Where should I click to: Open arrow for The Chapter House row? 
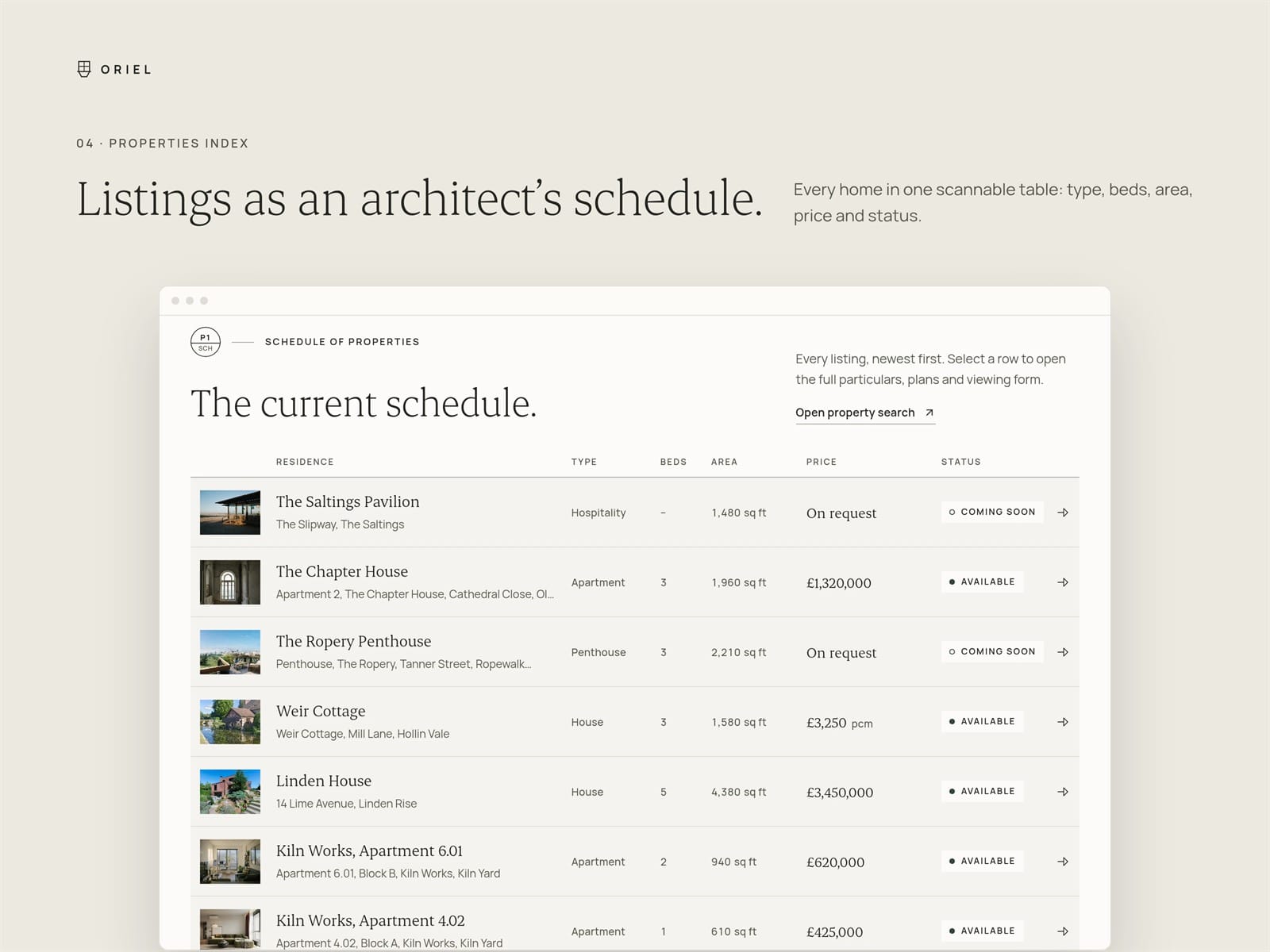point(1063,582)
